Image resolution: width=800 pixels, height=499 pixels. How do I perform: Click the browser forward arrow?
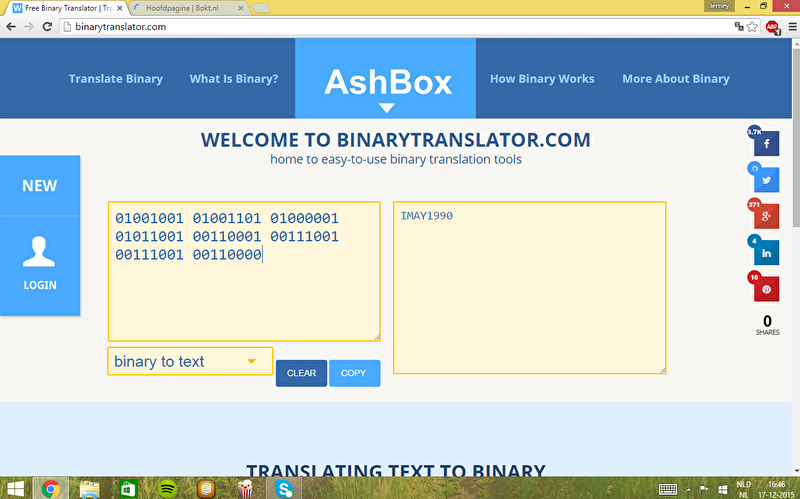pos(29,27)
